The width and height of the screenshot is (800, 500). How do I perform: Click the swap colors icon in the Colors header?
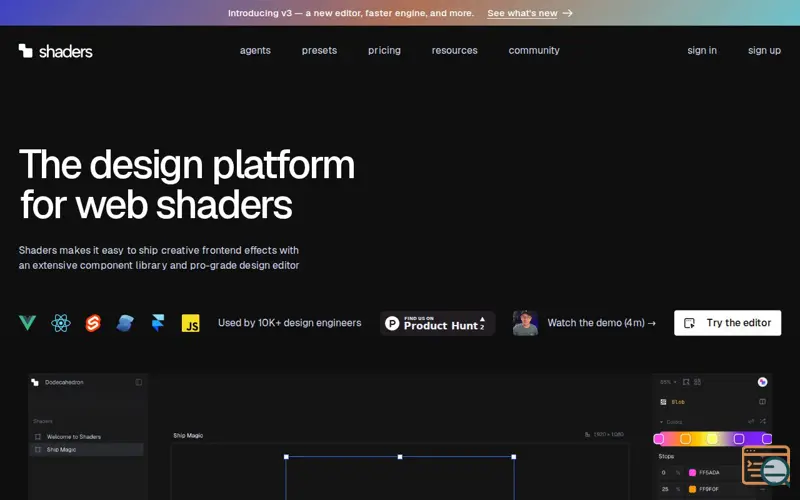[751, 421]
